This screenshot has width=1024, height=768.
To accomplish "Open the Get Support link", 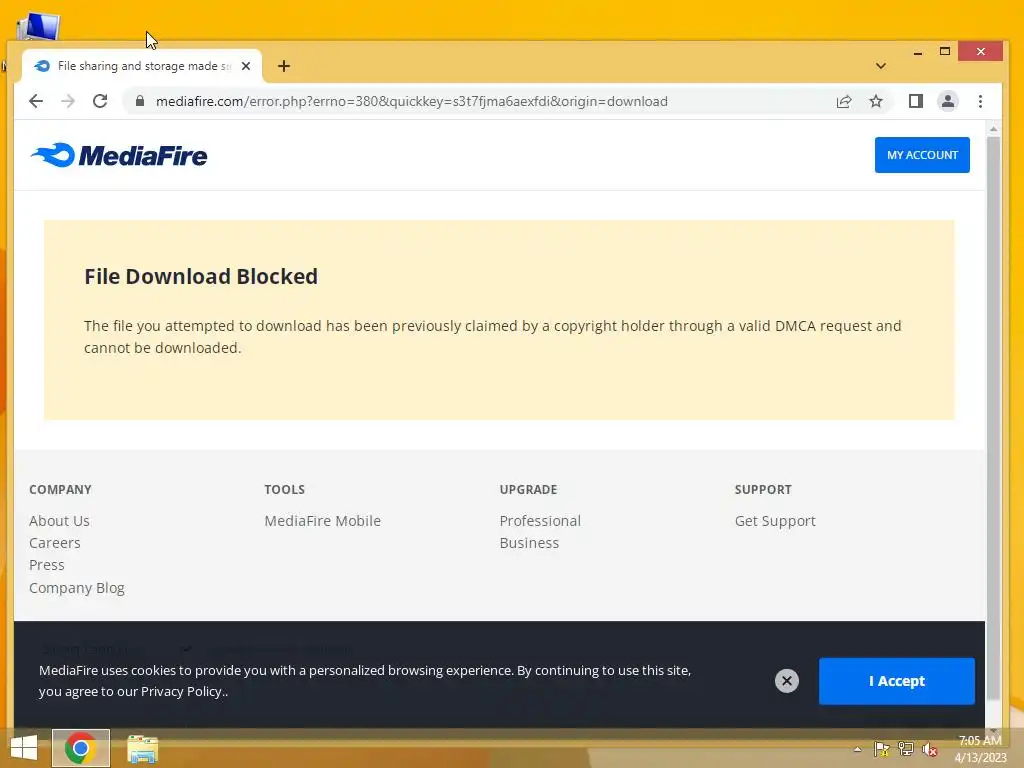I will coord(775,521).
